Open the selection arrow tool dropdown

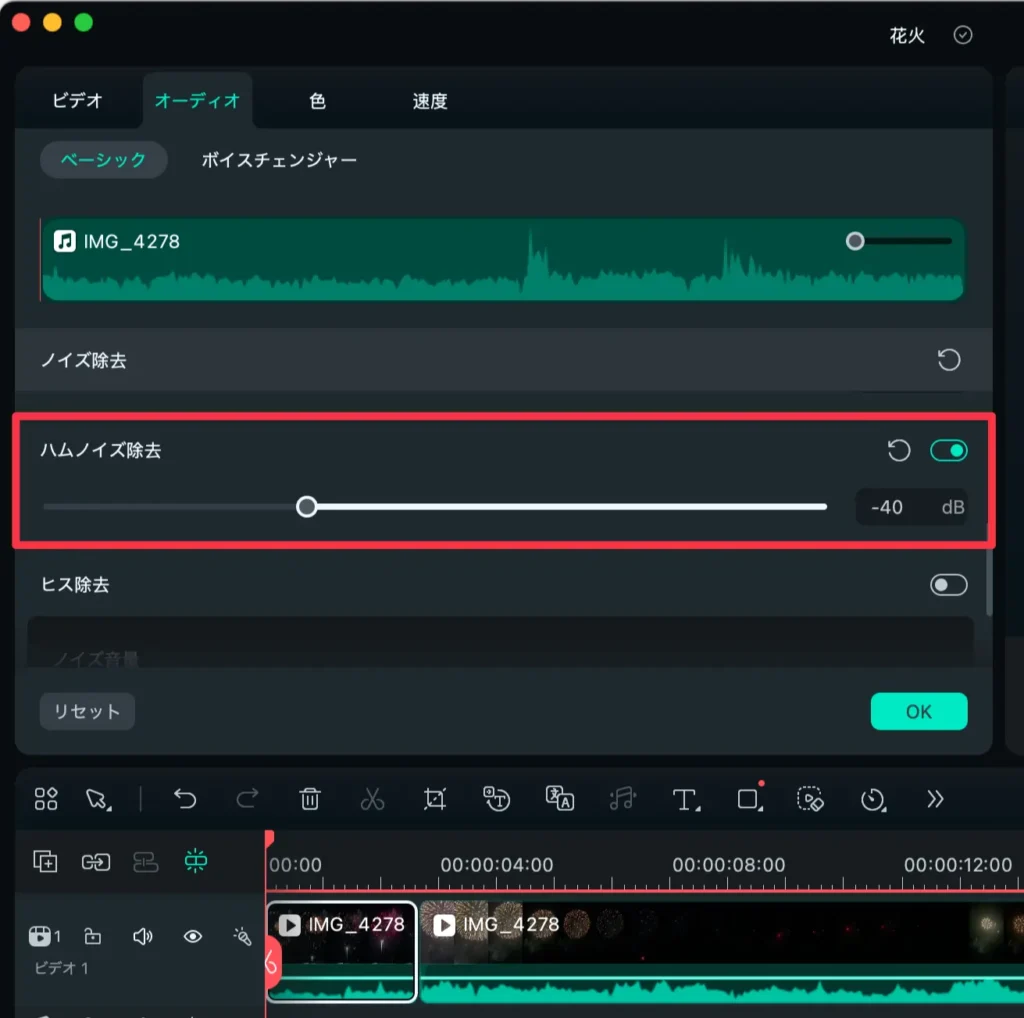98,798
